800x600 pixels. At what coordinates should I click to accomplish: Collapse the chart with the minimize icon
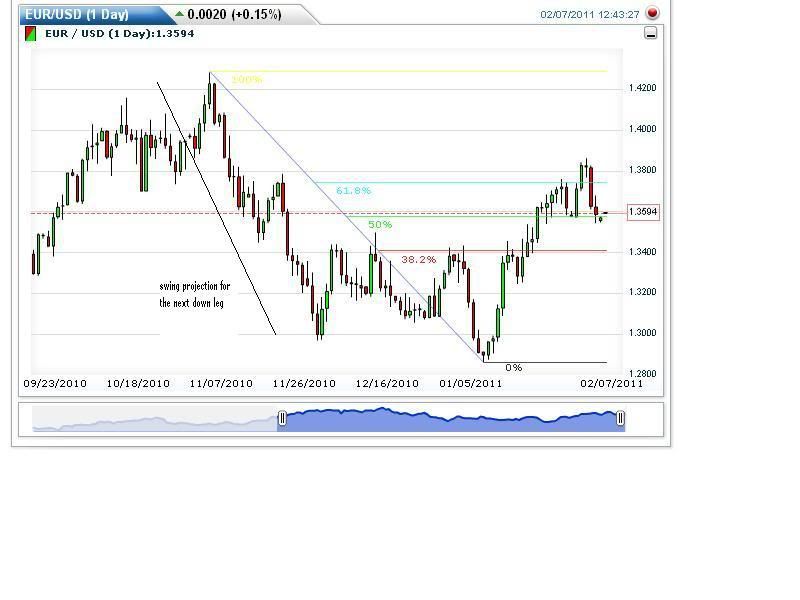click(651, 34)
